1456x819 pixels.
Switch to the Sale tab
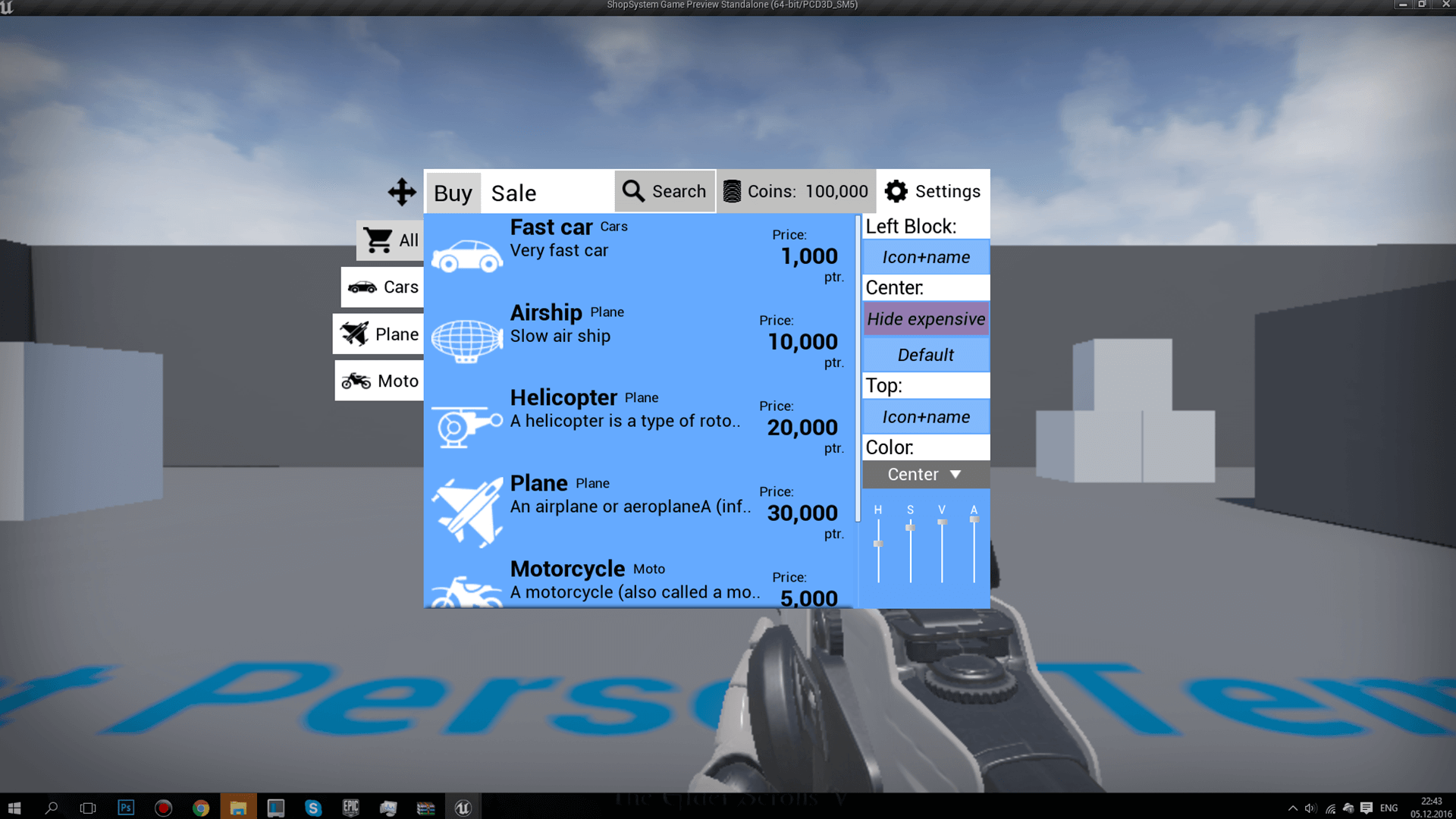(511, 192)
